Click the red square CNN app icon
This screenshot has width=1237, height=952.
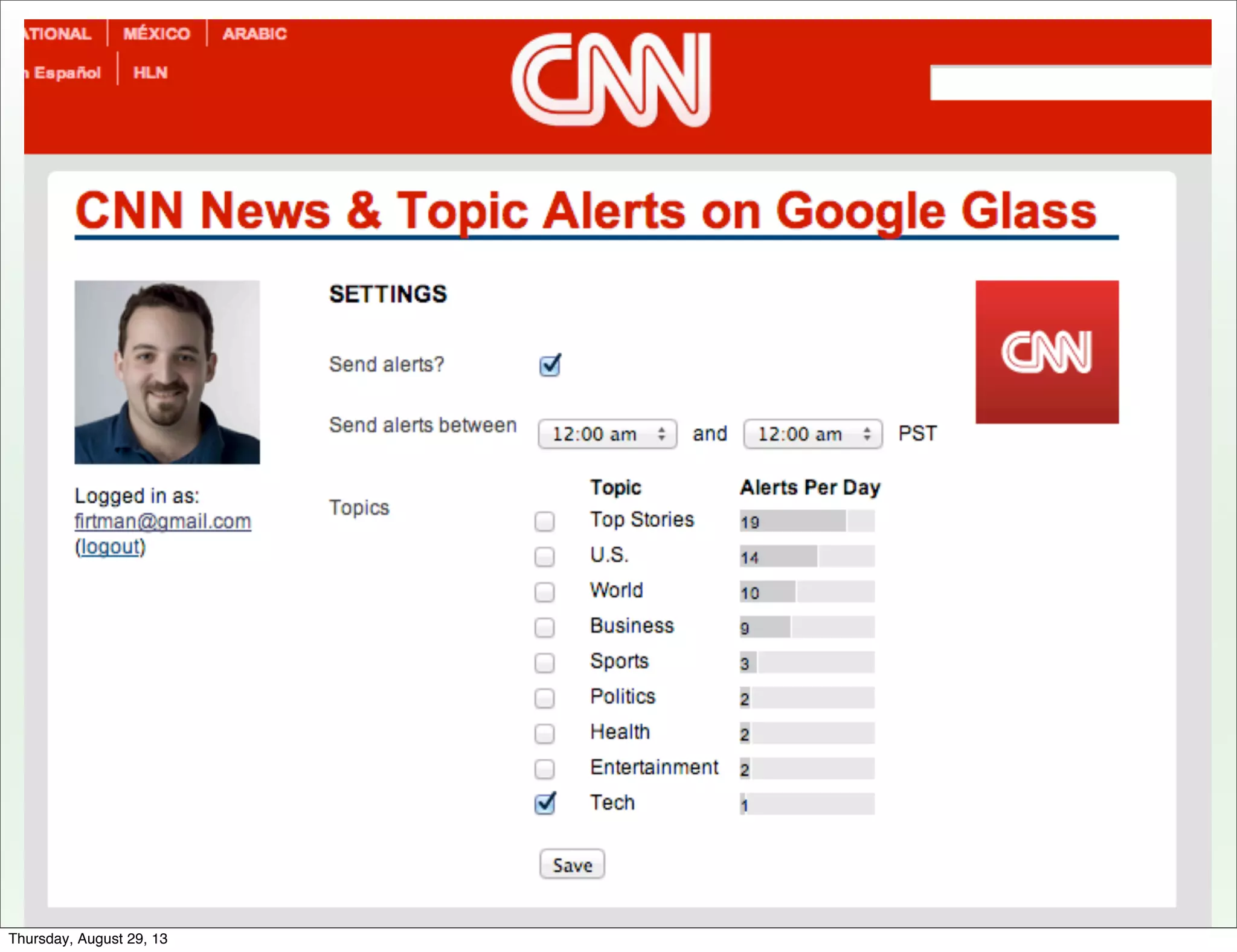1046,352
